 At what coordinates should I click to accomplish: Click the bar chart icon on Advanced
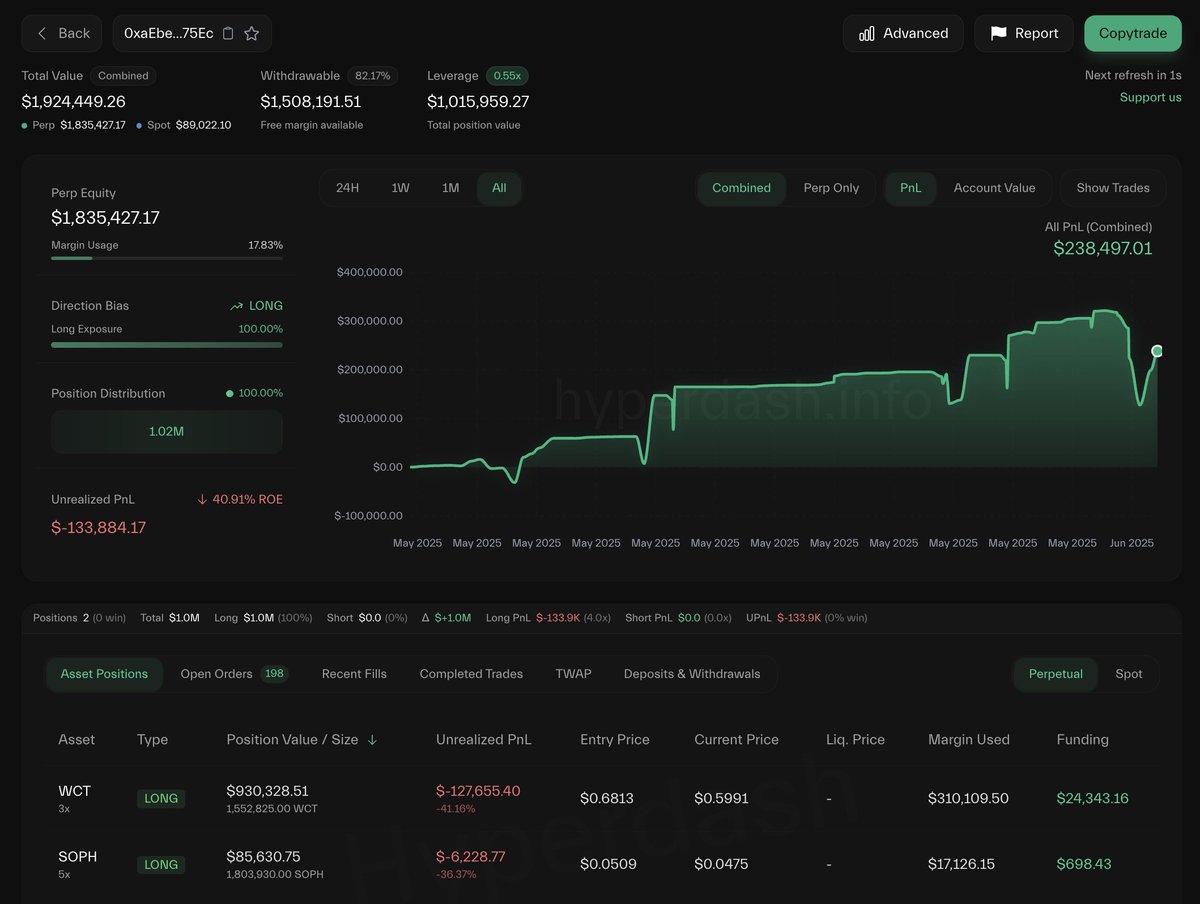click(x=867, y=33)
